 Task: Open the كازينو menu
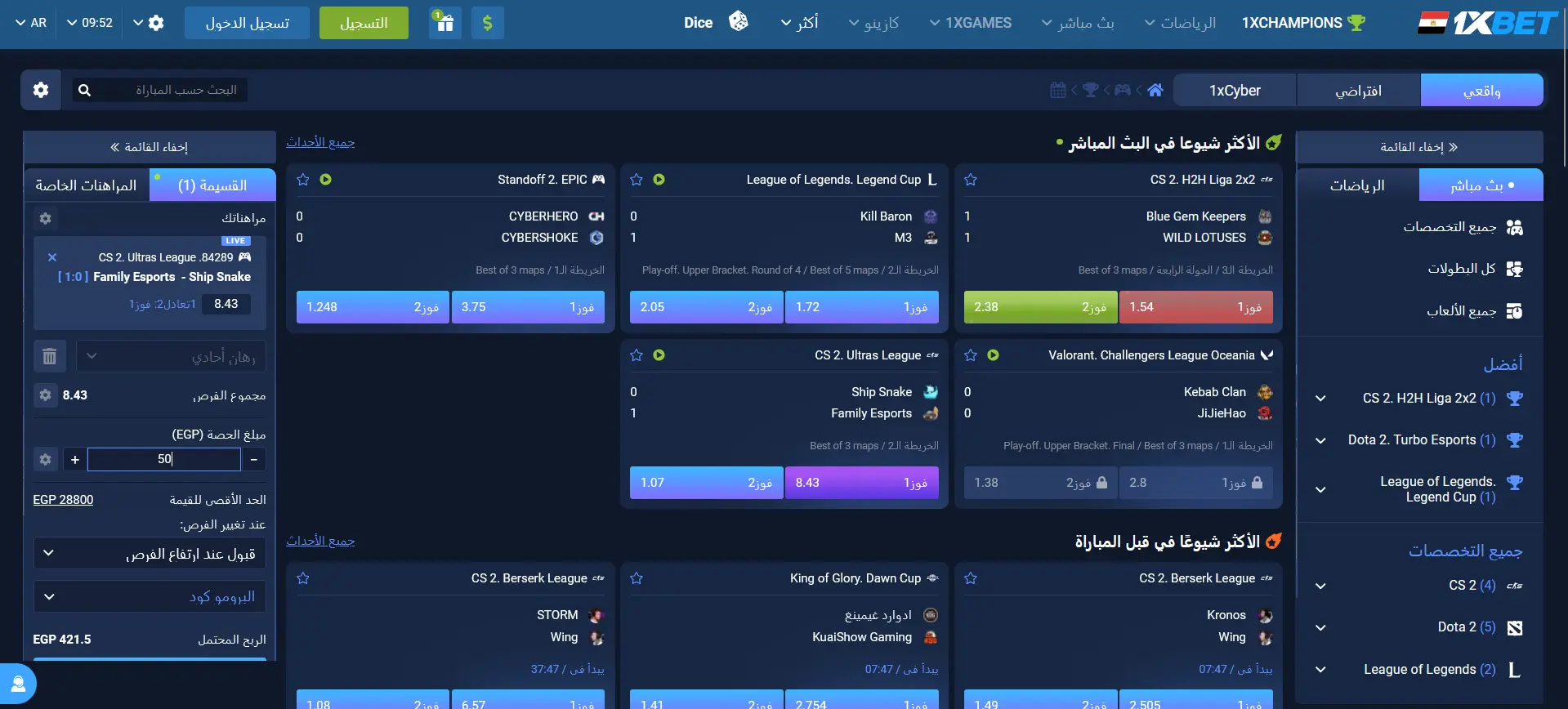pyautogui.click(x=873, y=23)
